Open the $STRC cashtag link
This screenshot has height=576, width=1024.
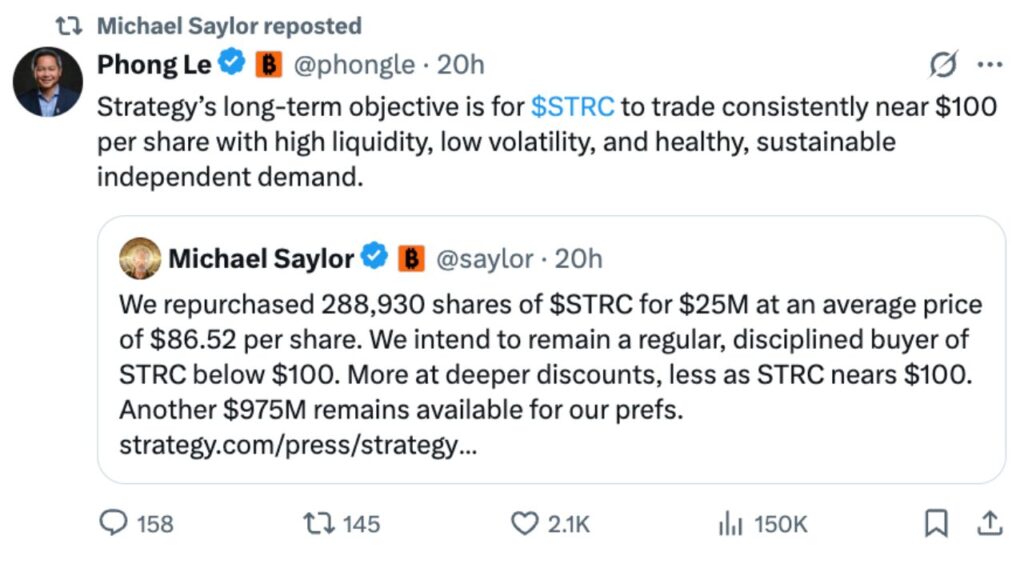point(573,106)
